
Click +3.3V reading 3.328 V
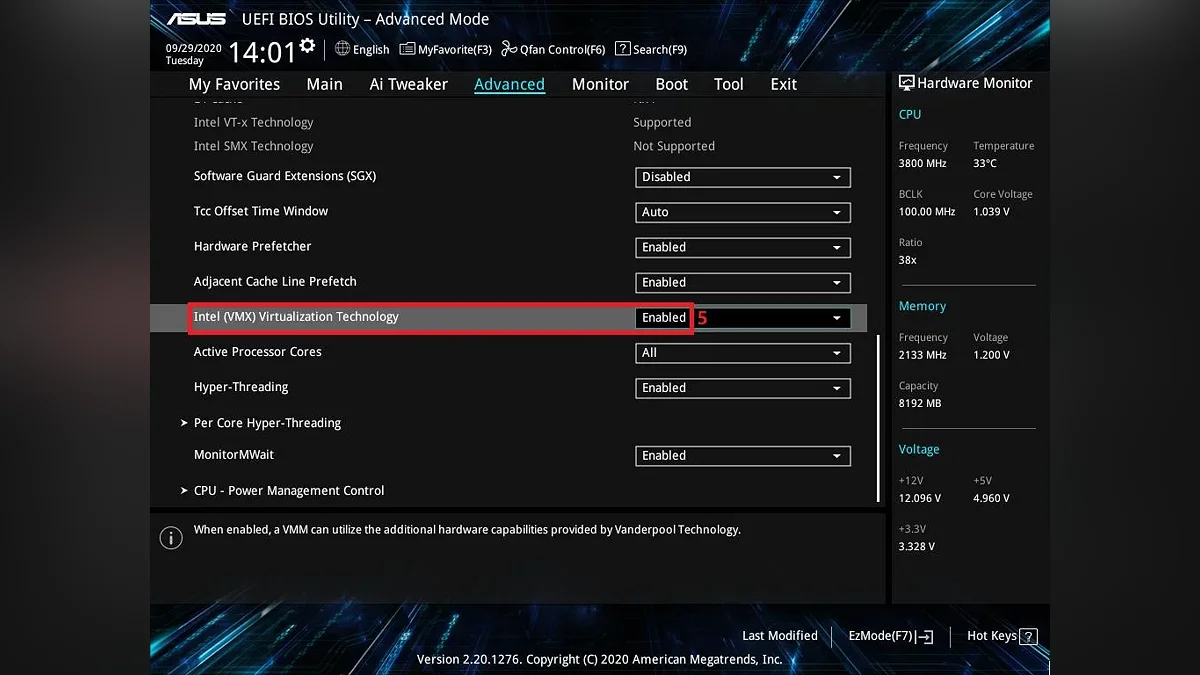(x=917, y=547)
